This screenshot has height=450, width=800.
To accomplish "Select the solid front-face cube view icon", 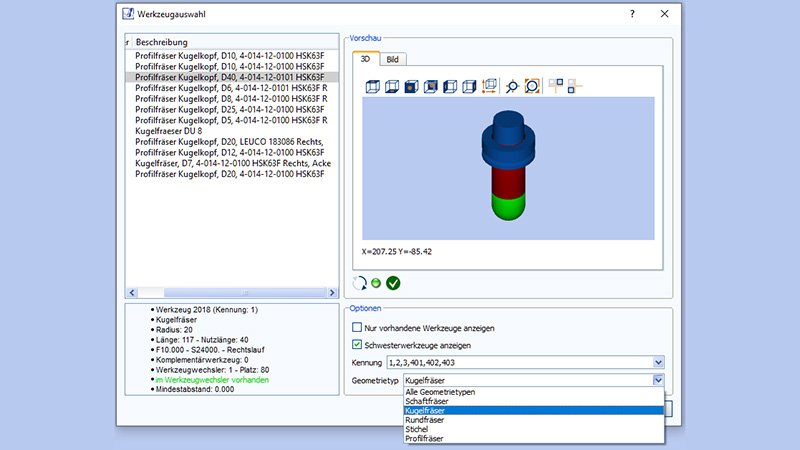I will [x=411, y=86].
